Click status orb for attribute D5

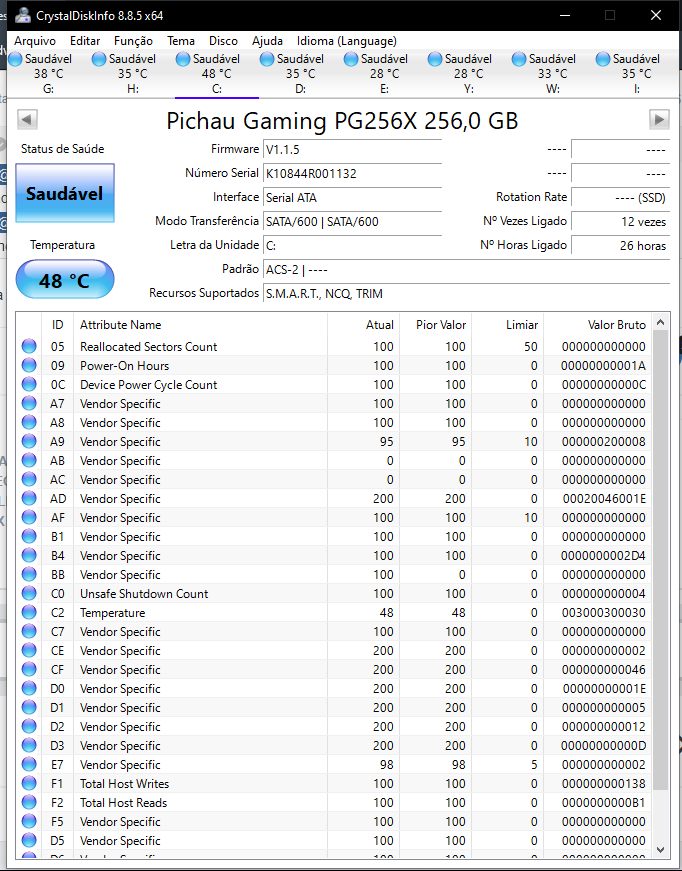(29, 840)
